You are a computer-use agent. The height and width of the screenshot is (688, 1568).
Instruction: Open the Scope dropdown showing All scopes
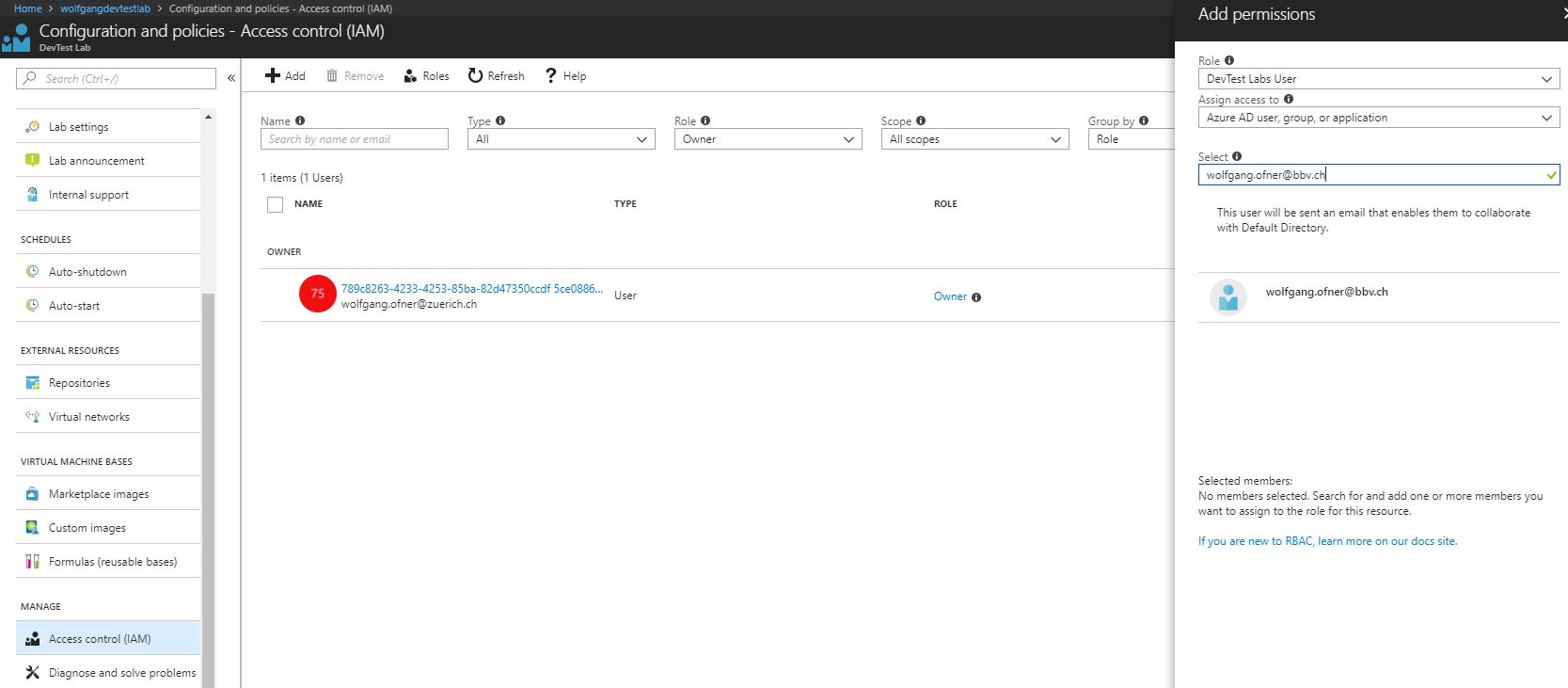click(x=974, y=139)
